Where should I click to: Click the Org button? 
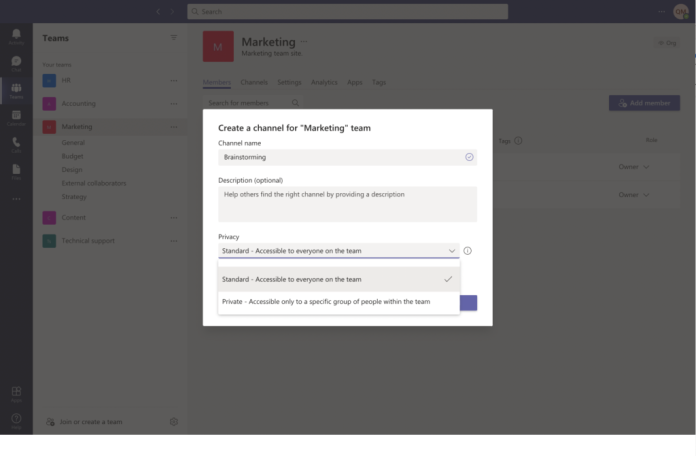click(x=667, y=43)
